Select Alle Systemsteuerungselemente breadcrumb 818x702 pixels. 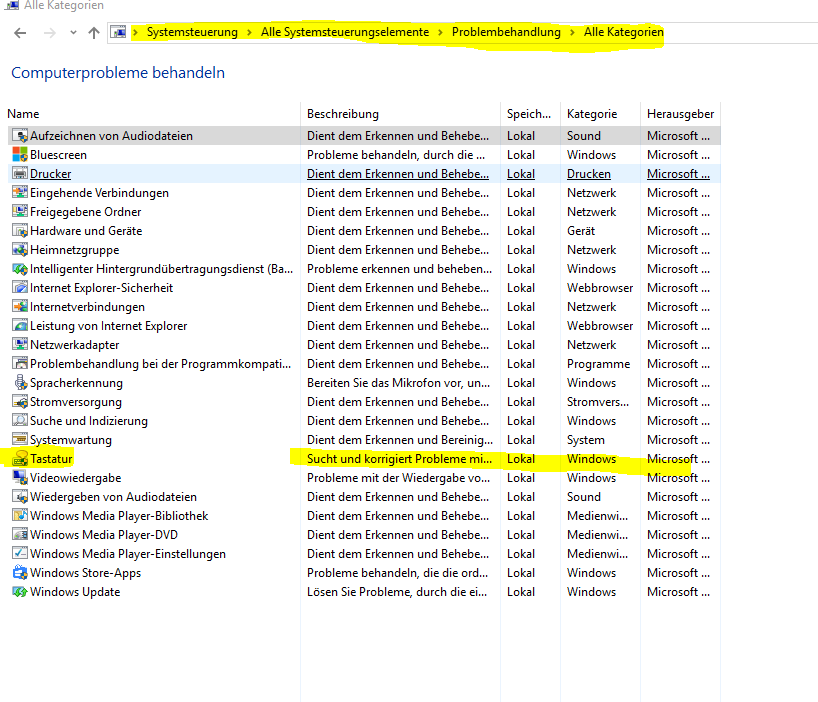345,32
